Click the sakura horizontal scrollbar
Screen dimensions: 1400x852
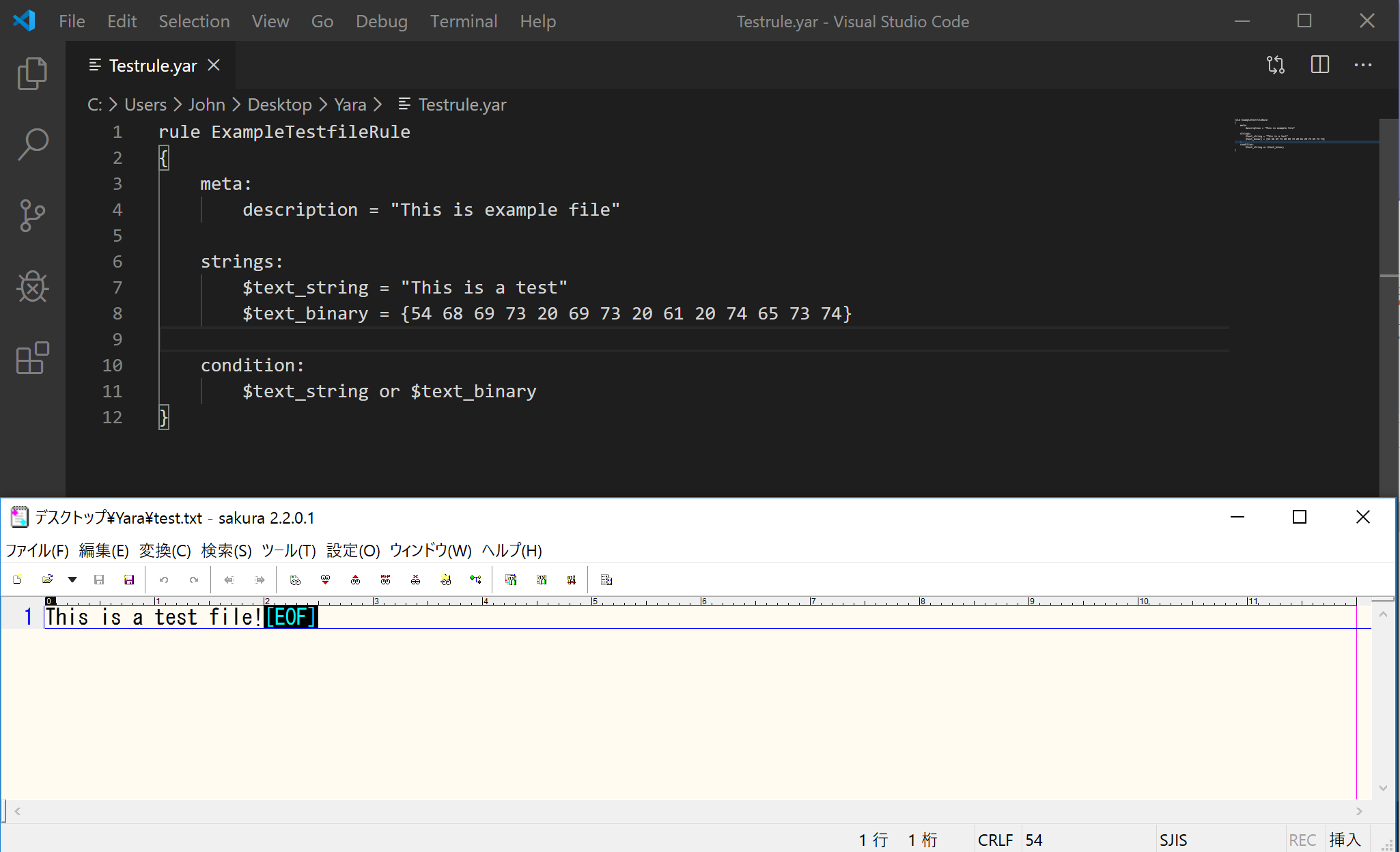point(683,811)
